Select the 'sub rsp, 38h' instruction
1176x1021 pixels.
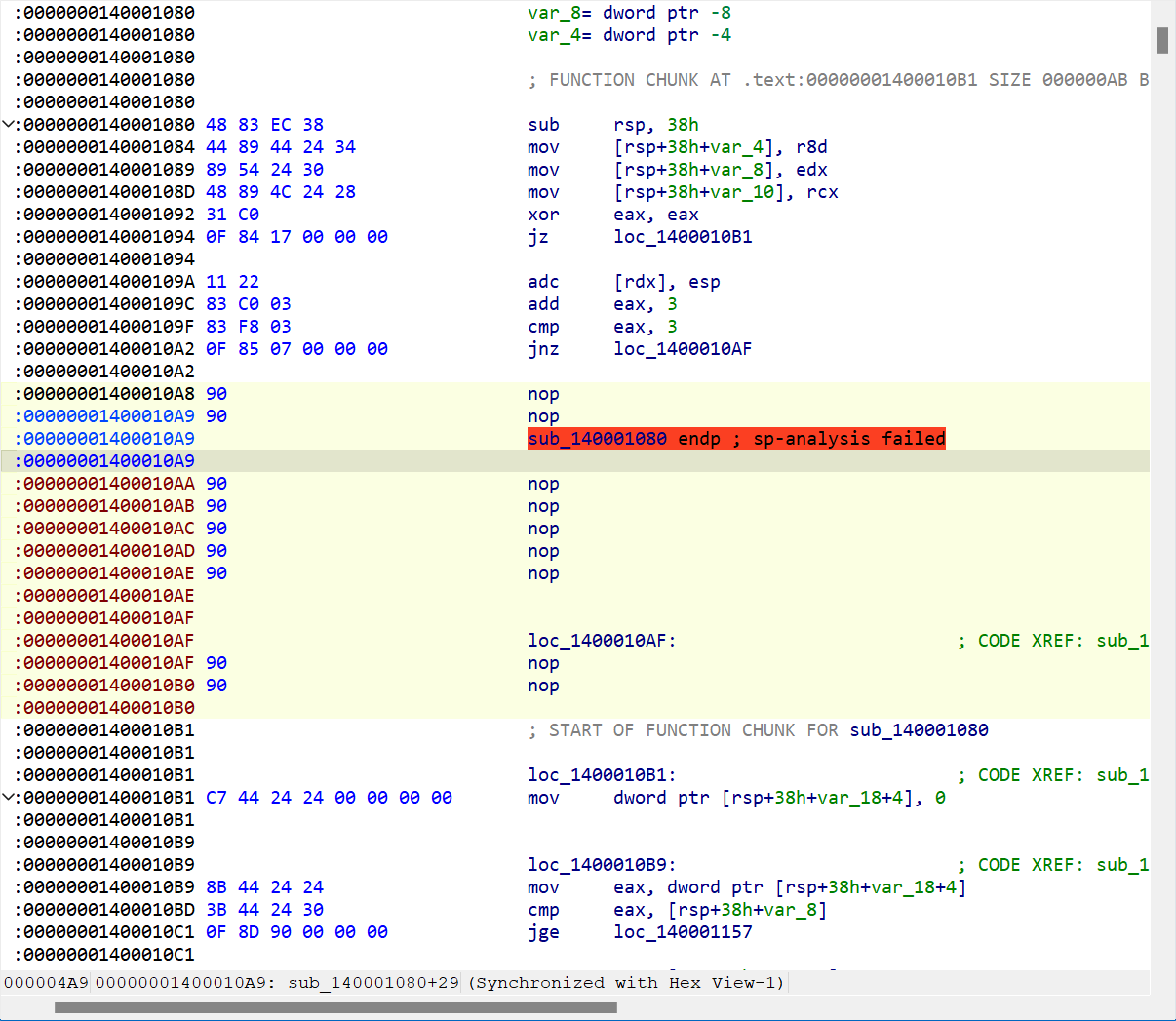613,125
